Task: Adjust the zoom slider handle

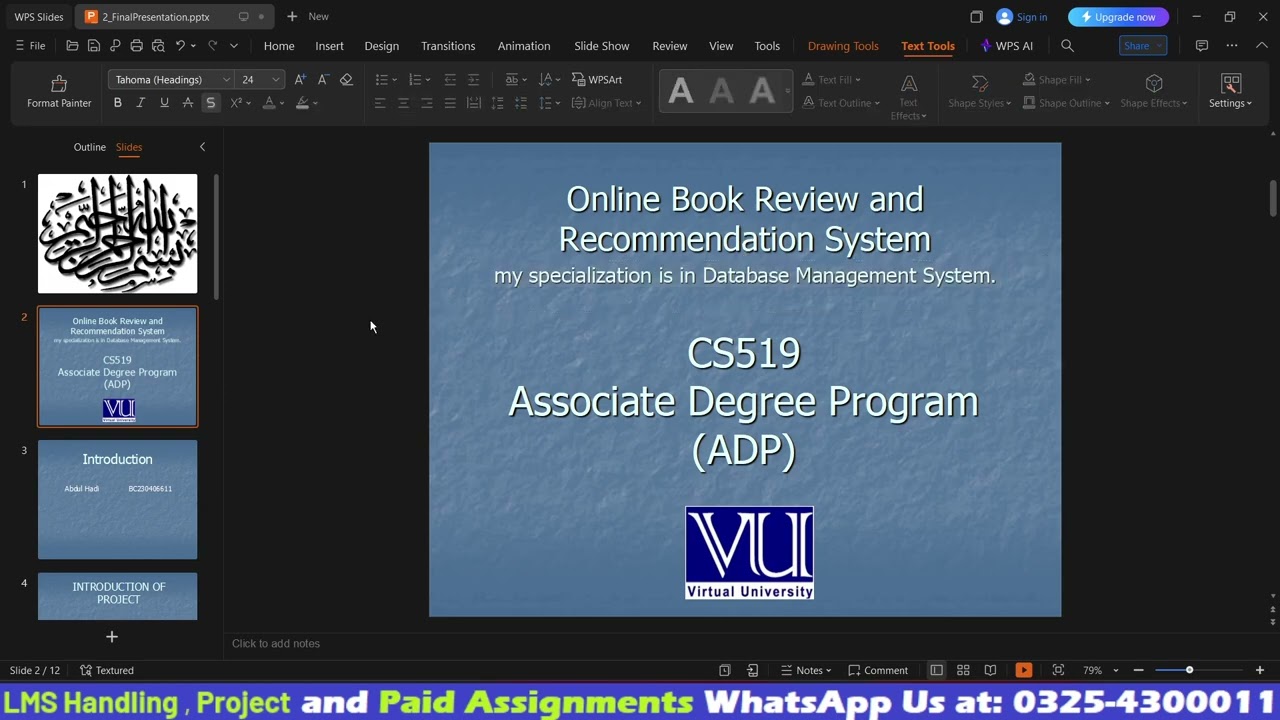Action: tap(1189, 670)
